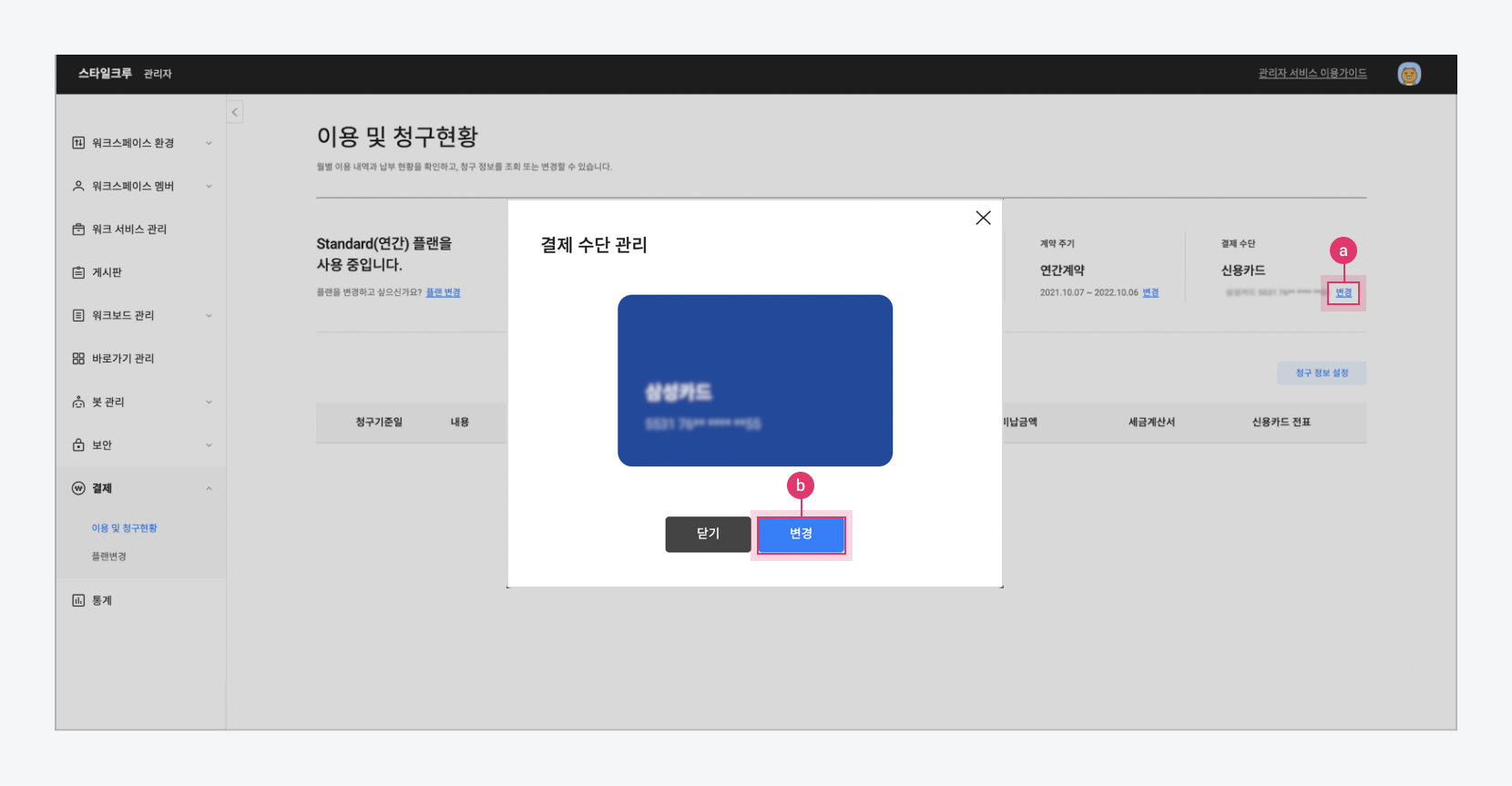The height and width of the screenshot is (786, 1512).
Task: Click the blue Samsung card image
Action: point(754,380)
